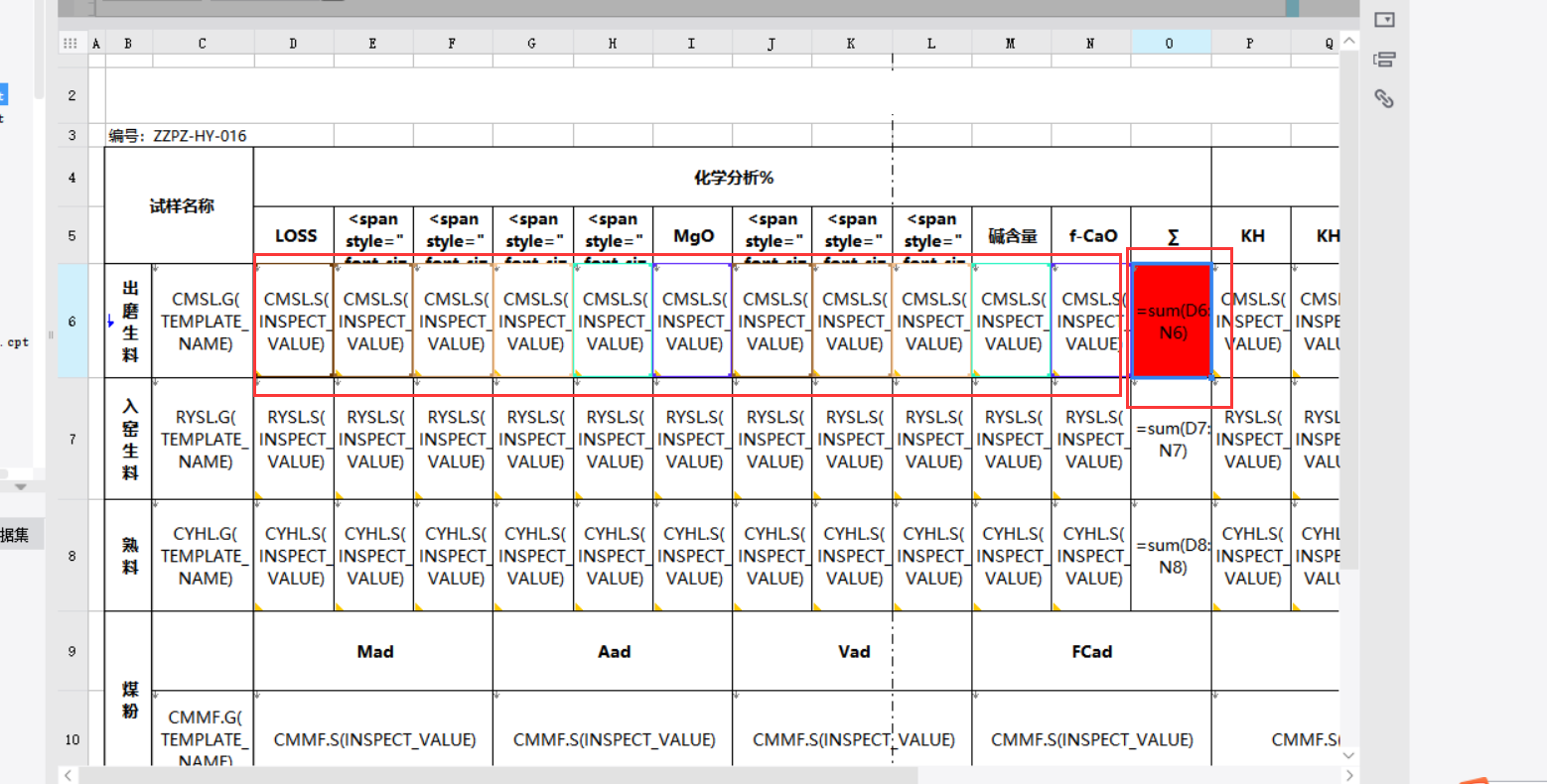Select CYHL.S(INSPECT_VALUE) cell in column I
This screenshot has width=1547, height=784.
693,556
